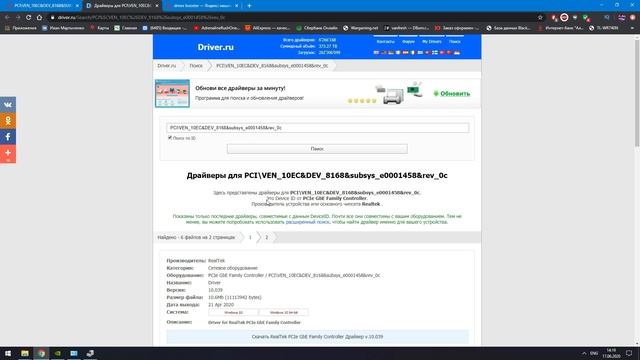The height and width of the screenshot is (360, 640).
Task: Share page via VK sidebar icon
Action: (x=8, y=104)
